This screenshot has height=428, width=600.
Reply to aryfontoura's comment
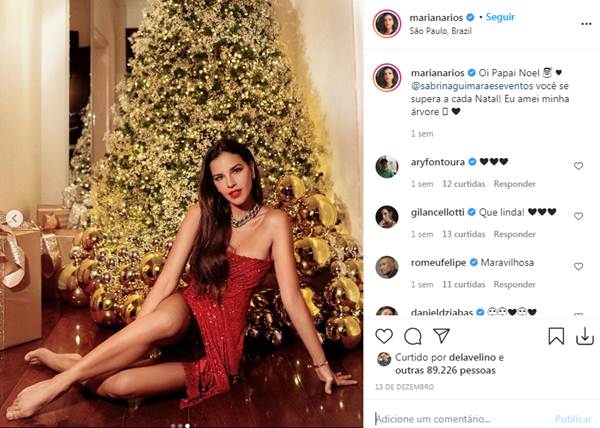pos(515,184)
